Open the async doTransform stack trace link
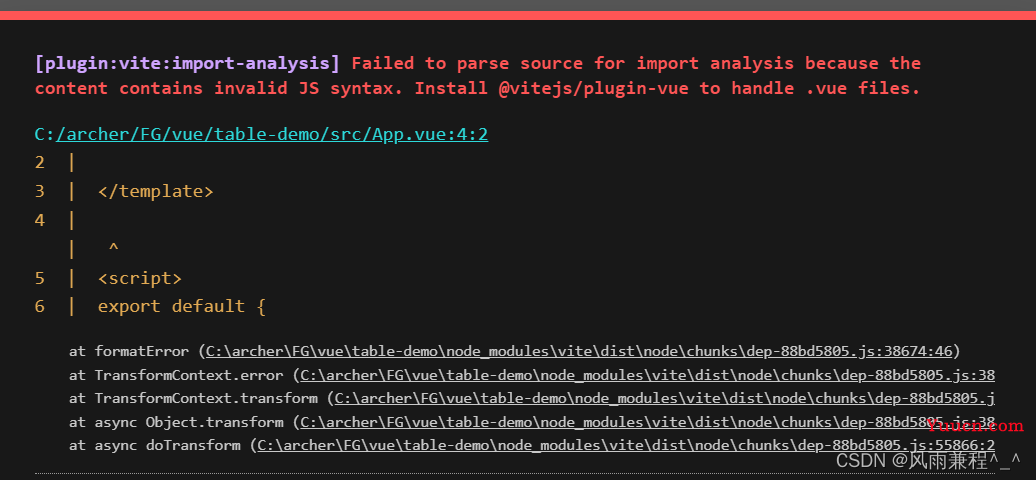Image resolution: width=1036 pixels, height=480 pixels. click(x=626, y=445)
